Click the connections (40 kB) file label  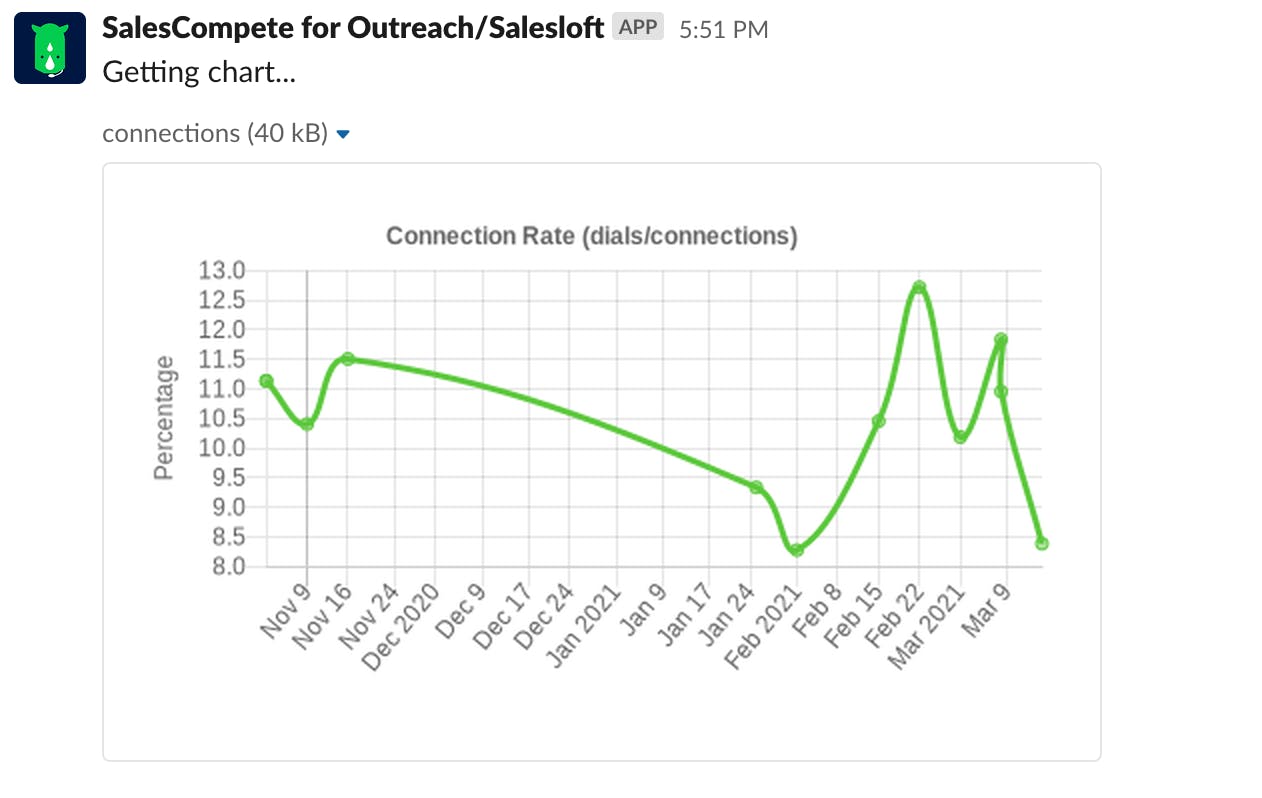click(215, 133)
